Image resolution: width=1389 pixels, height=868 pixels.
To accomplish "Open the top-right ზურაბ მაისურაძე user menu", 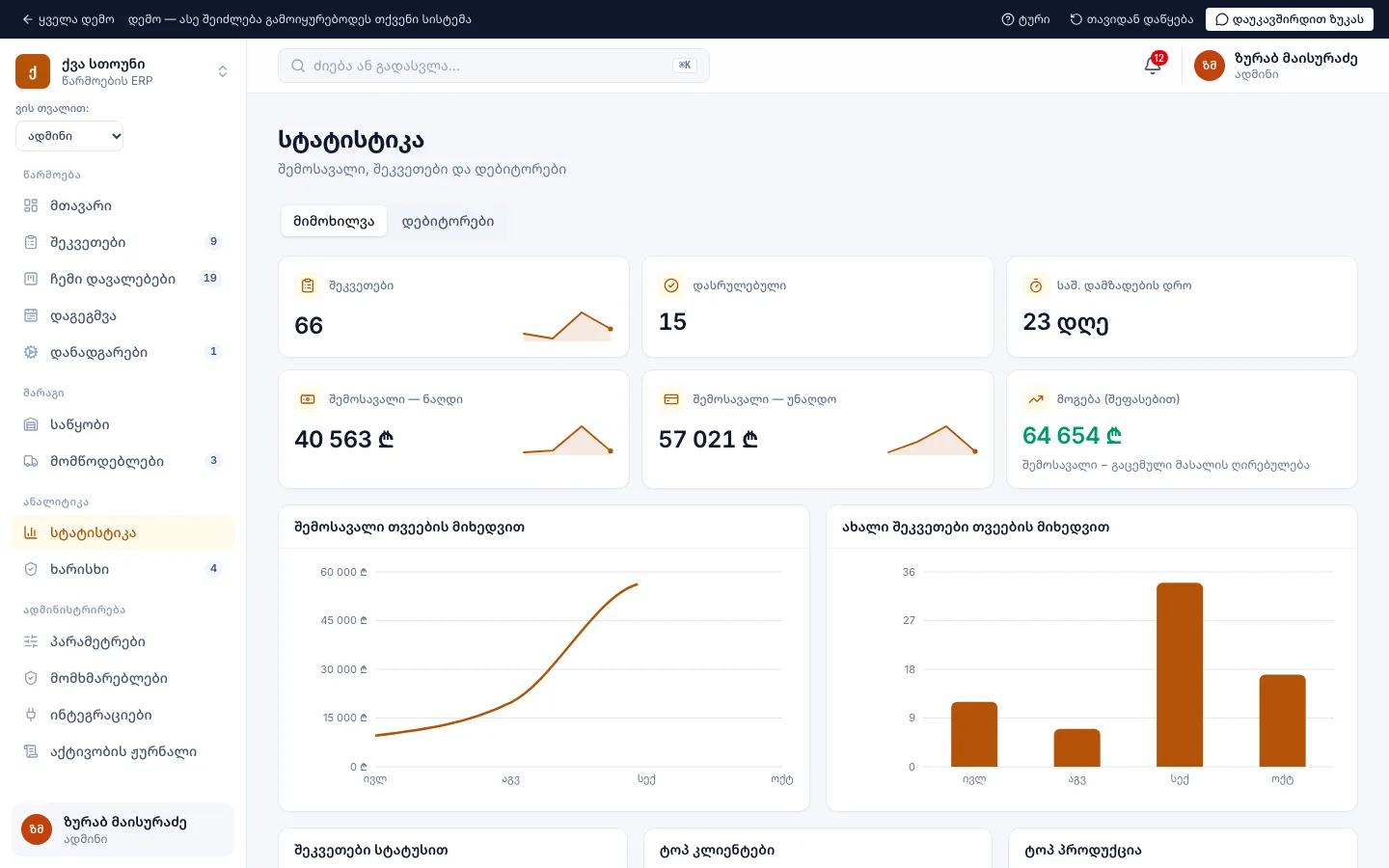I will click(x=1275, y=66).
